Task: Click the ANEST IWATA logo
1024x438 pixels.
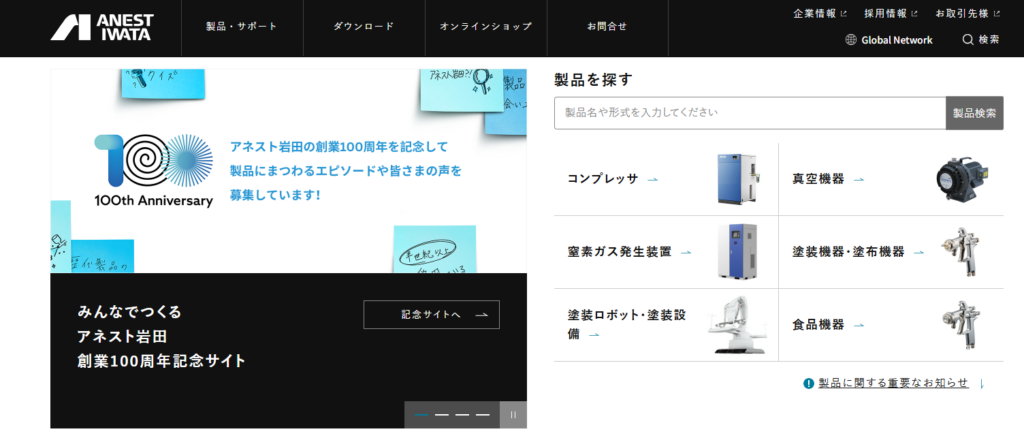Action: (103, 27)
